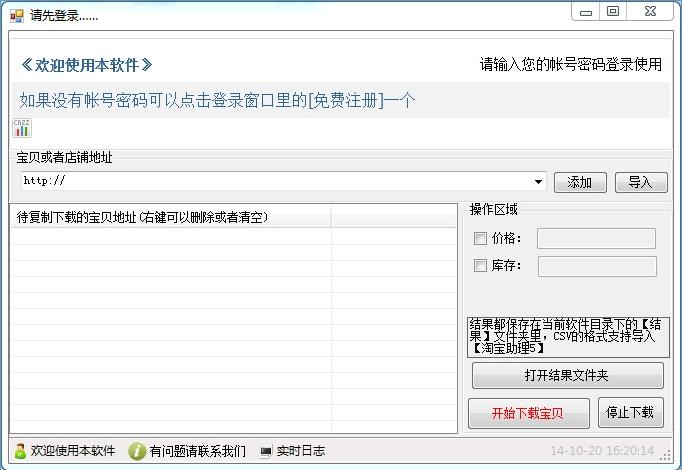This screenshot has width=682, height=470.
Task: Expand the http:// address dropdown arrow
Action: [x=539, y=182]
